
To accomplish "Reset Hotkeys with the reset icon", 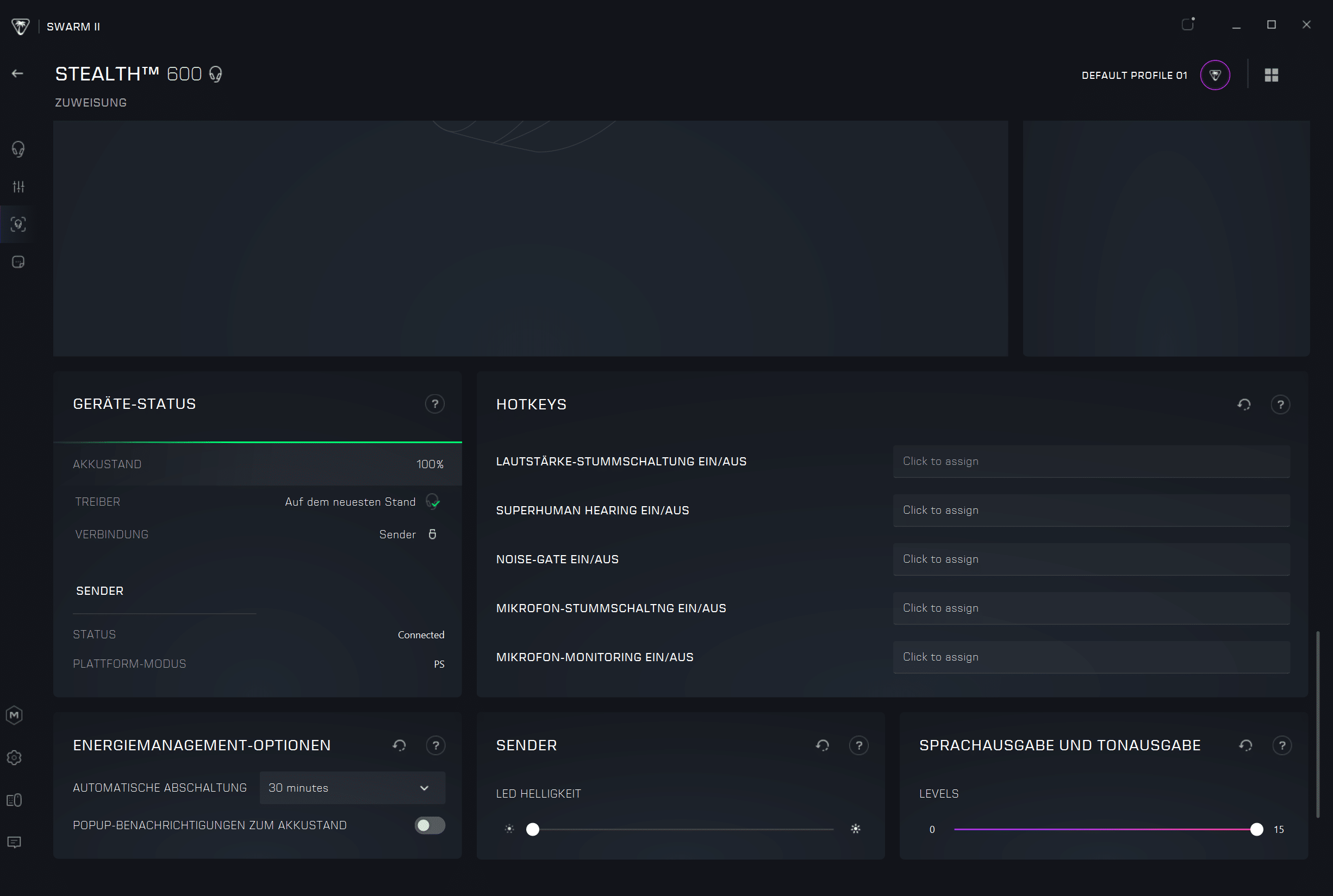I will pyautogui.click(x=1244, y=405).
